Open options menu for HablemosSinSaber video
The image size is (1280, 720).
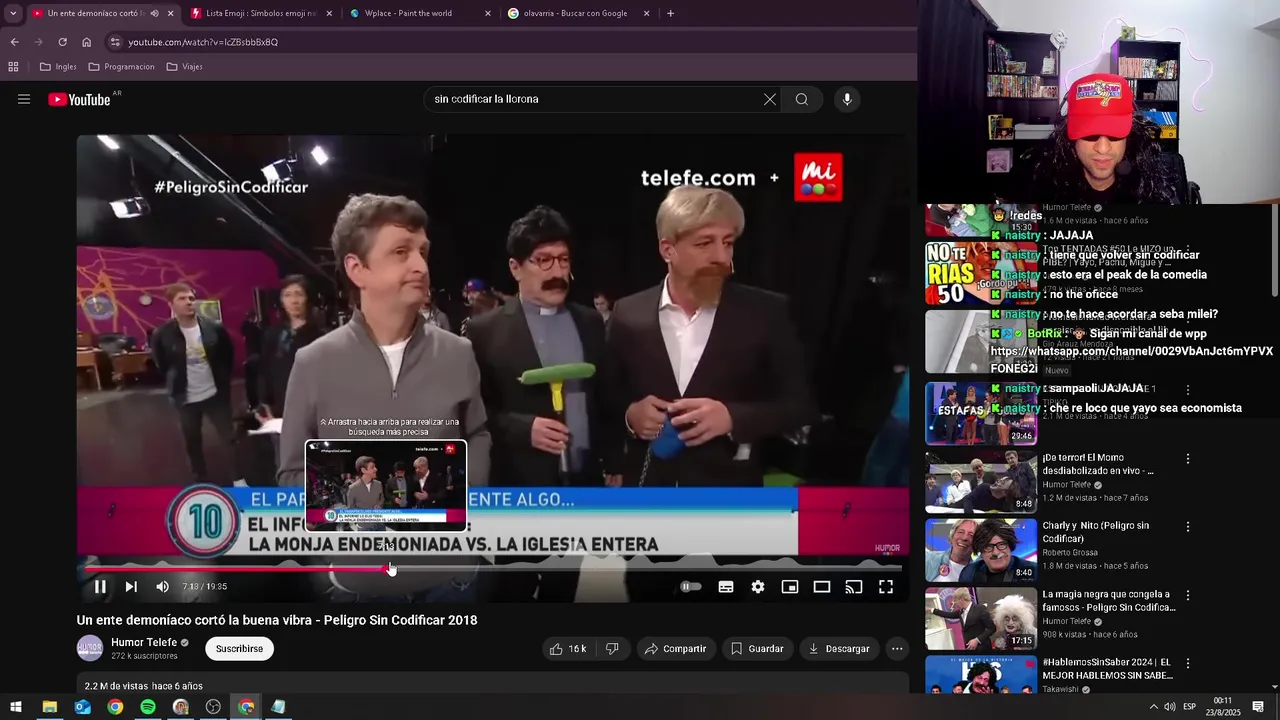coord(1188,663)
